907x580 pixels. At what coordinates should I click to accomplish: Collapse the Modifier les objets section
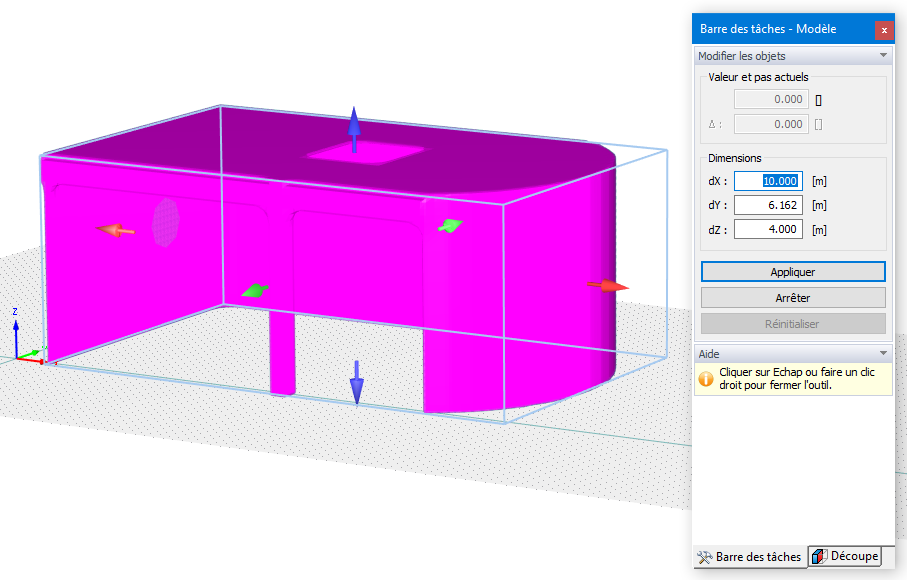(883, 56)
